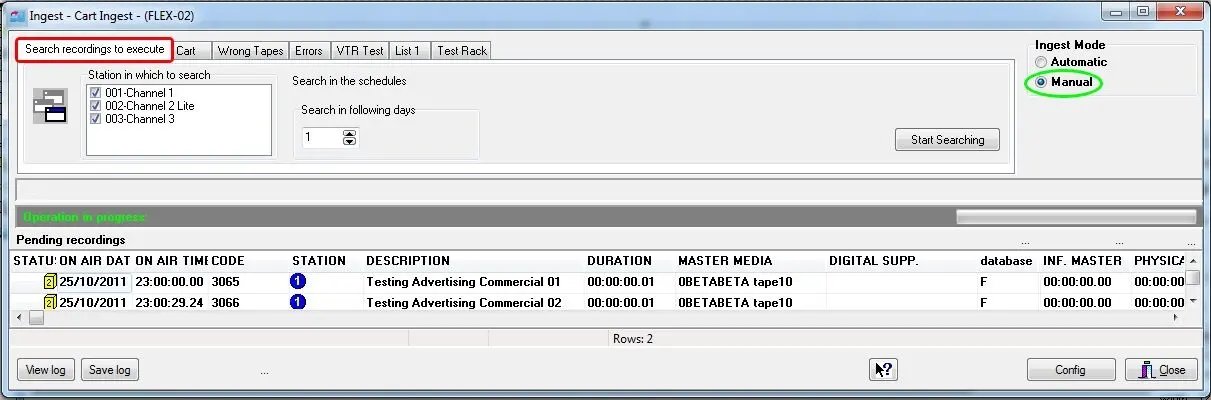Select Automatic ingest mode
The height and width of the screenshot is (400, 1211).
tap(1041, 62)
